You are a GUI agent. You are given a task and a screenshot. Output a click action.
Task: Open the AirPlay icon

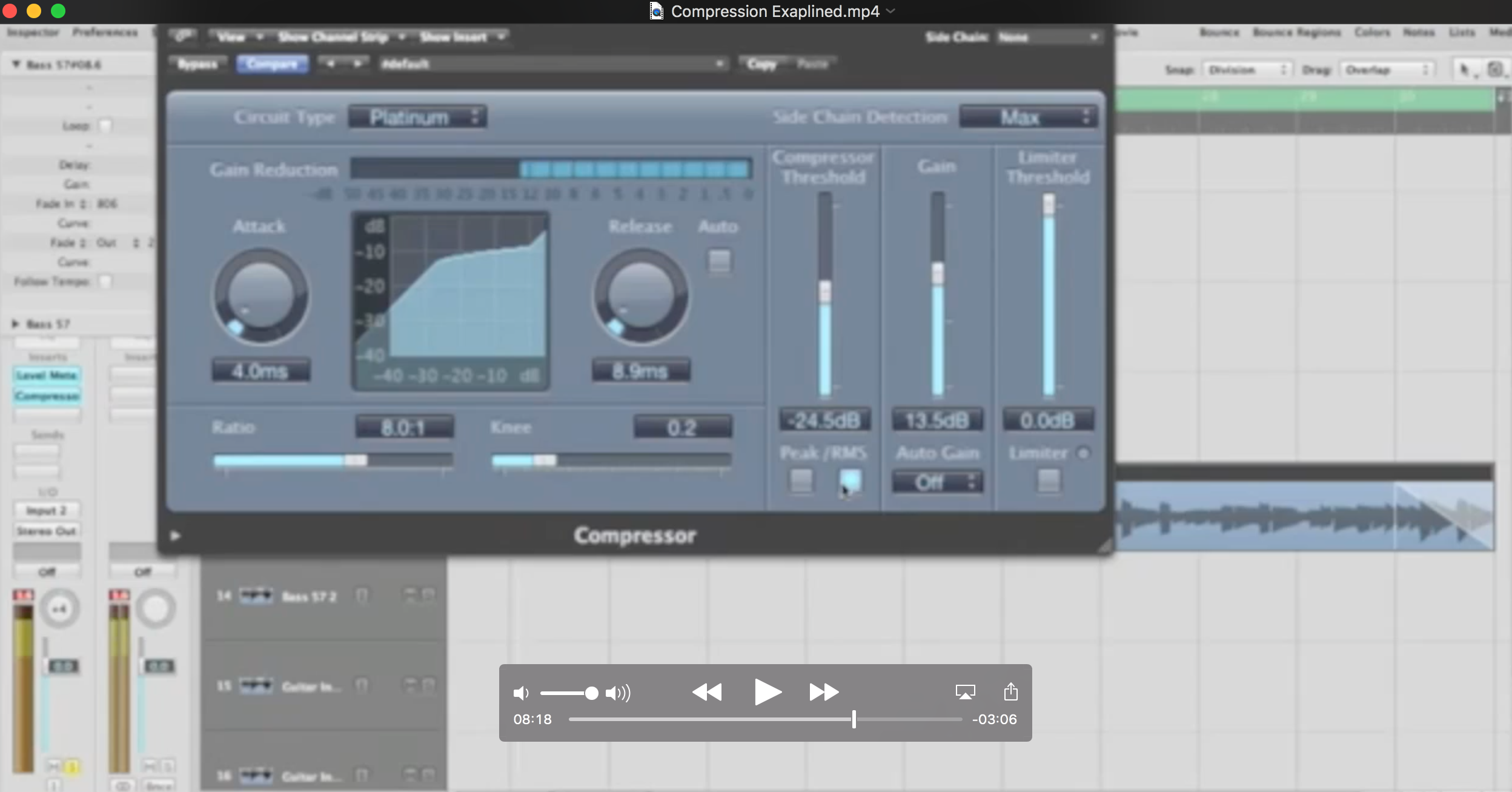pyautogui.click(x=964, y=691)
